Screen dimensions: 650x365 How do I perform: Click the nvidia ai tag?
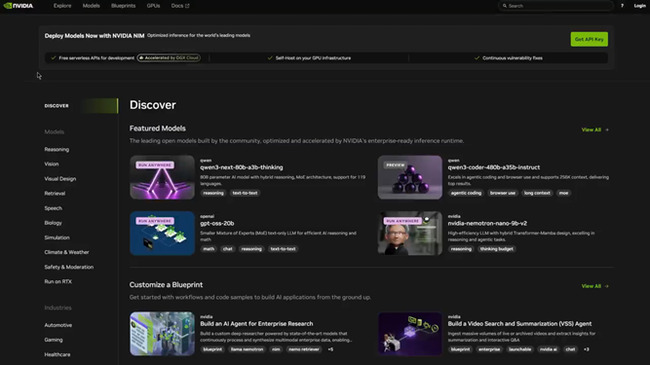[548, 349]
